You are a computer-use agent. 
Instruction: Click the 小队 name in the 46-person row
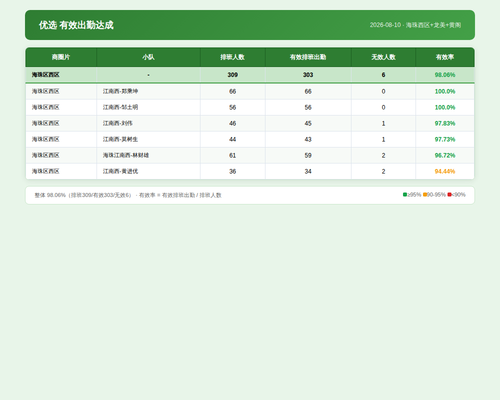click(118, 123)
